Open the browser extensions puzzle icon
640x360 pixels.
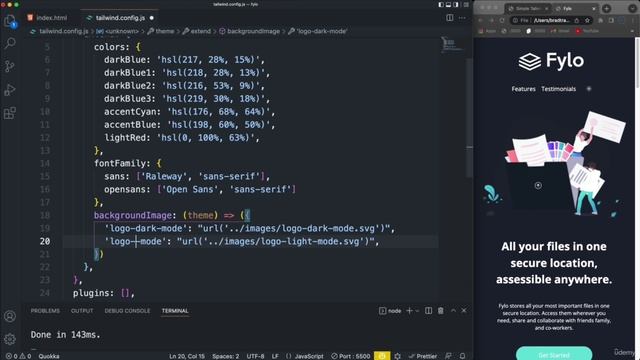(x=601, y=20)
